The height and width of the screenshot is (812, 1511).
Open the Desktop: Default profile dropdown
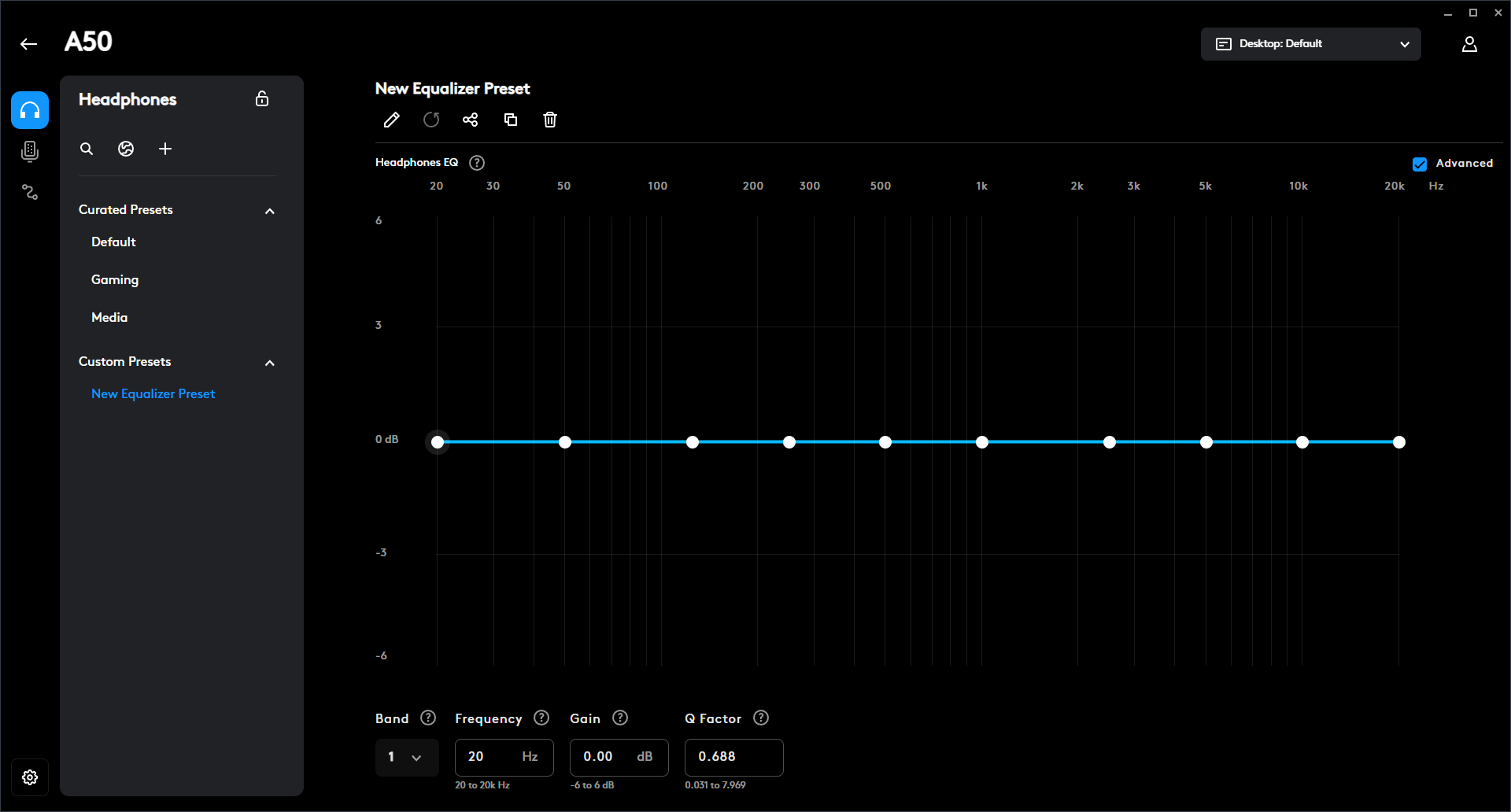1311,44
